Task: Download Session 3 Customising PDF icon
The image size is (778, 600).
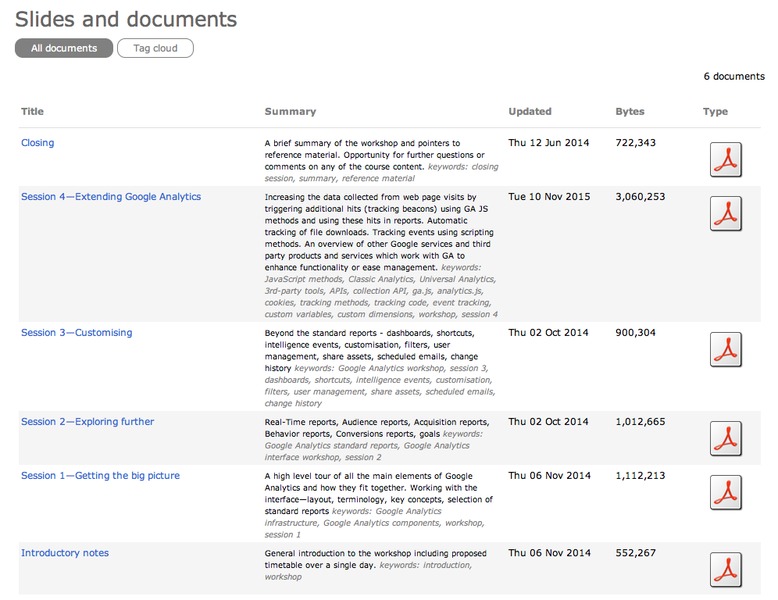Action: pyautogui.click(x=725, y=349)
